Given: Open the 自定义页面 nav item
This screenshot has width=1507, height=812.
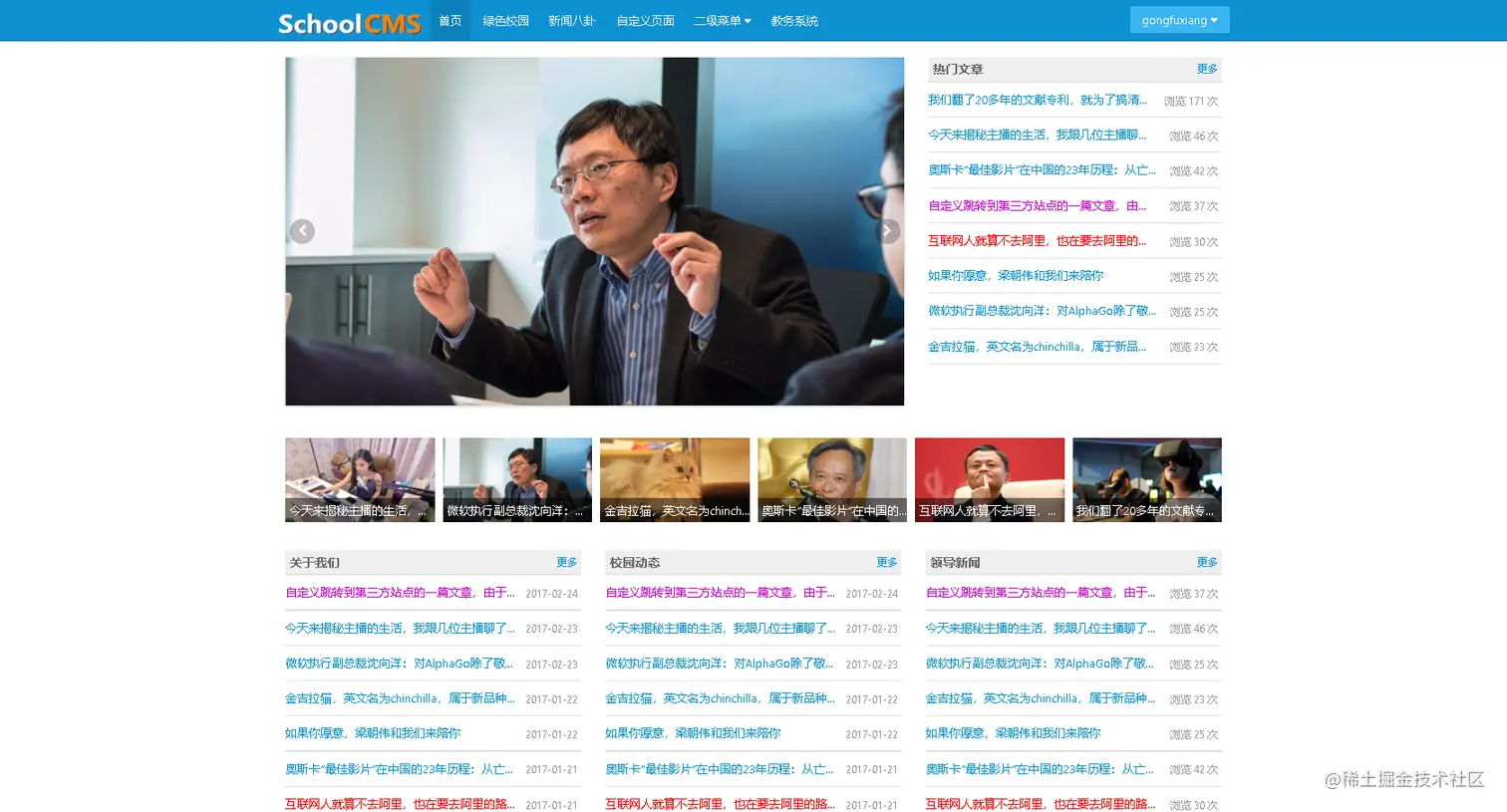Looking at the screenshot, I should coord(645,20).
